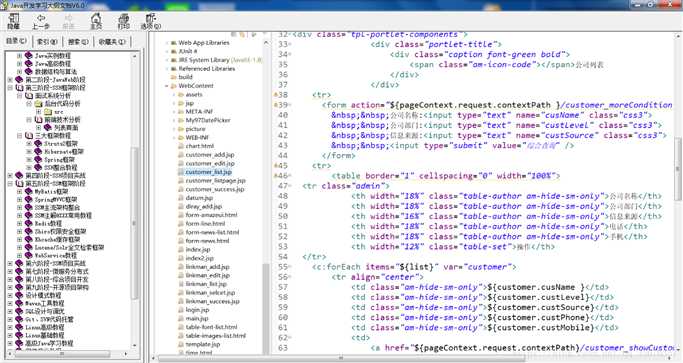Click the book icon beside Java实例教程
Screen dimensions: 683x363
click(x=29, y=55)
